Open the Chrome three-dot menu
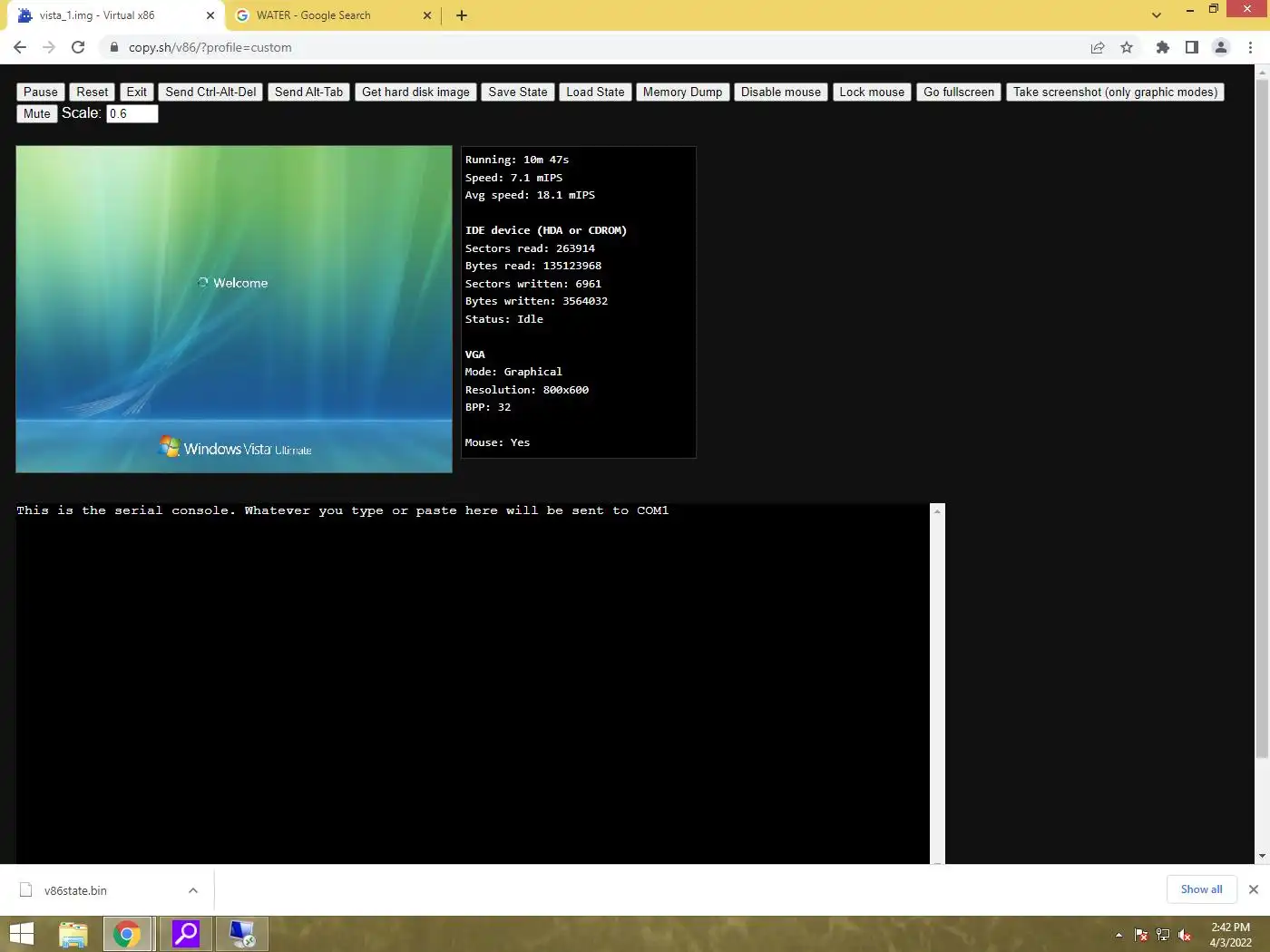 (1251, 47)
